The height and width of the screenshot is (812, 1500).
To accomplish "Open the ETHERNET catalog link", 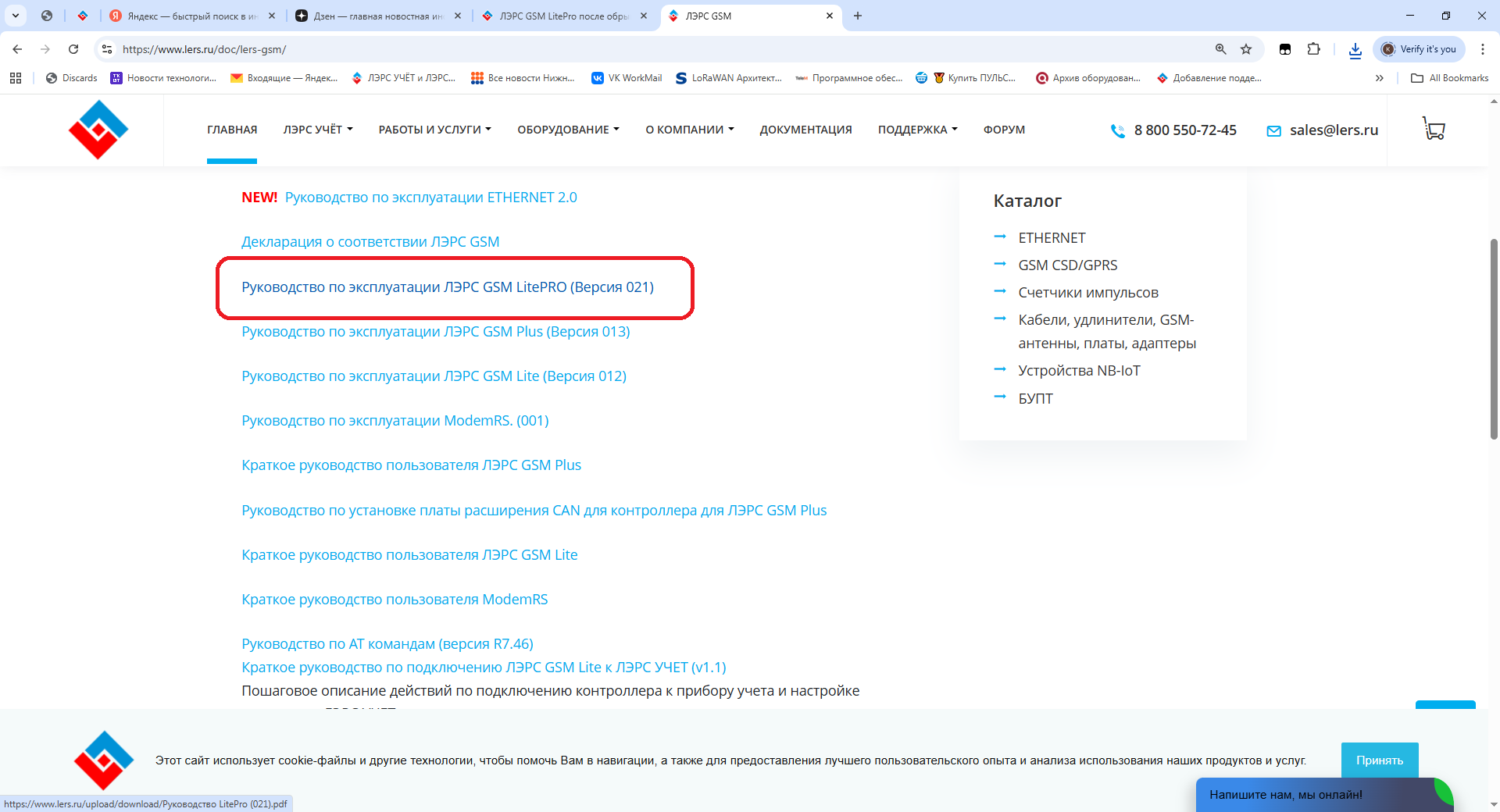I will tap(1052, 238).
